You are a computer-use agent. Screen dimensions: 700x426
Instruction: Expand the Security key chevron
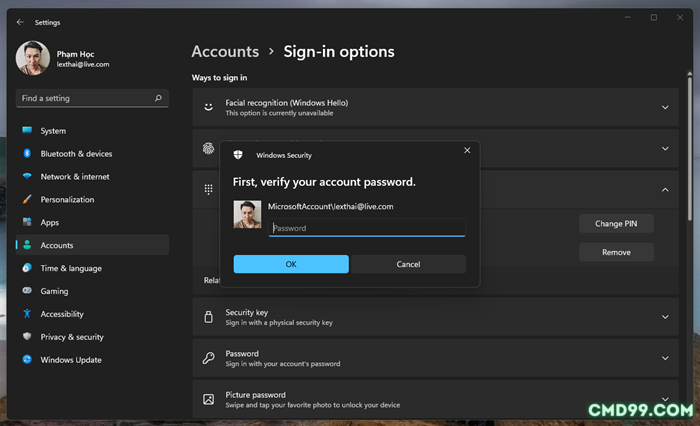(665, 317)
